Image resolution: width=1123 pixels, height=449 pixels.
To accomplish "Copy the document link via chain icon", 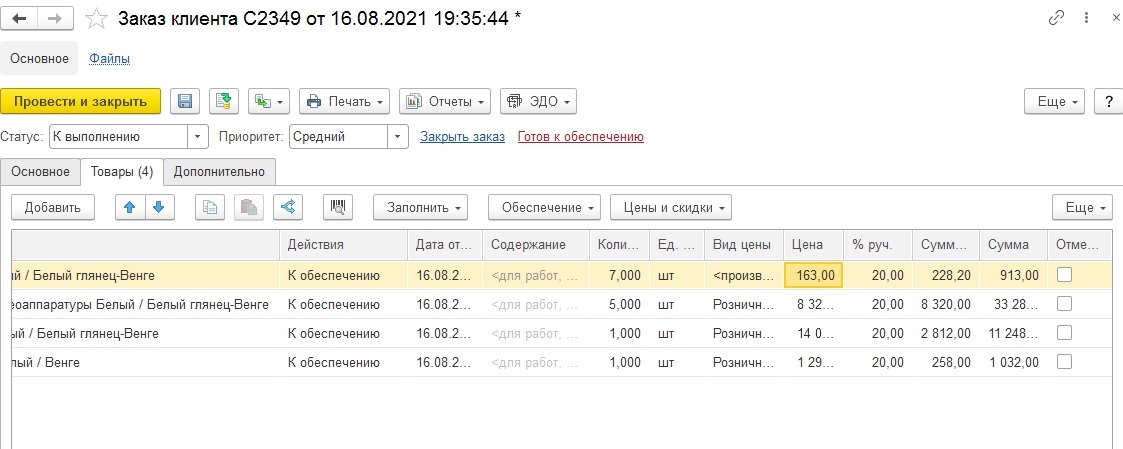I will pyautogui.click(x=1056, y=18).
